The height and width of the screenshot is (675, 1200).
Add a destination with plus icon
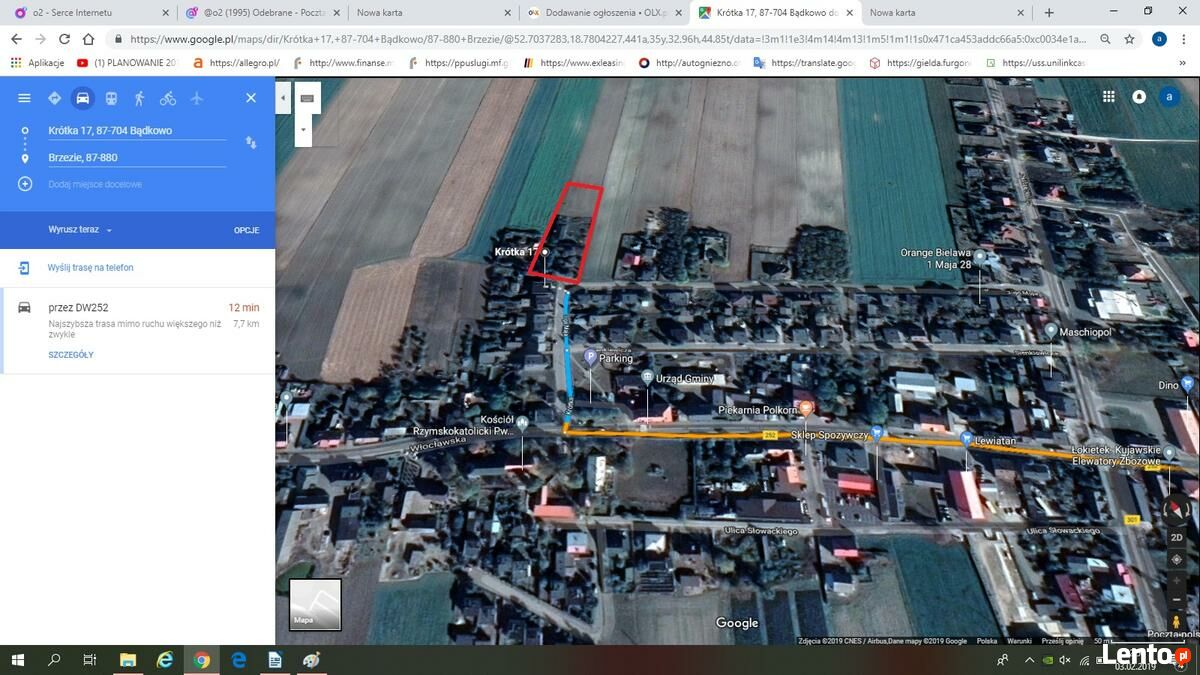click(25, 184)
